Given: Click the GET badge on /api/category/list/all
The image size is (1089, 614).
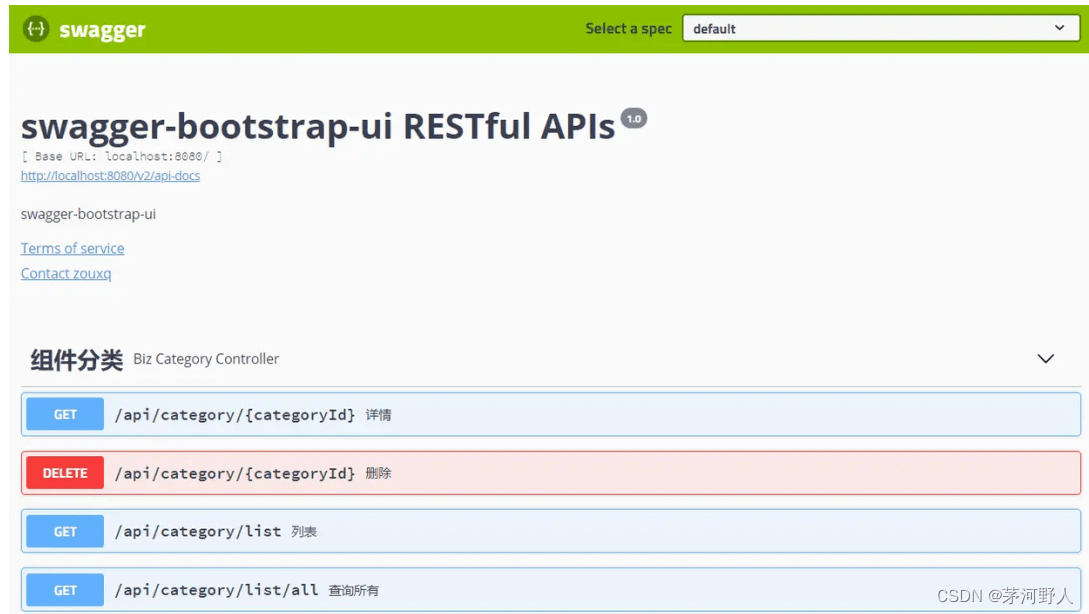Looking at the screenshot, I should (64, 589).
